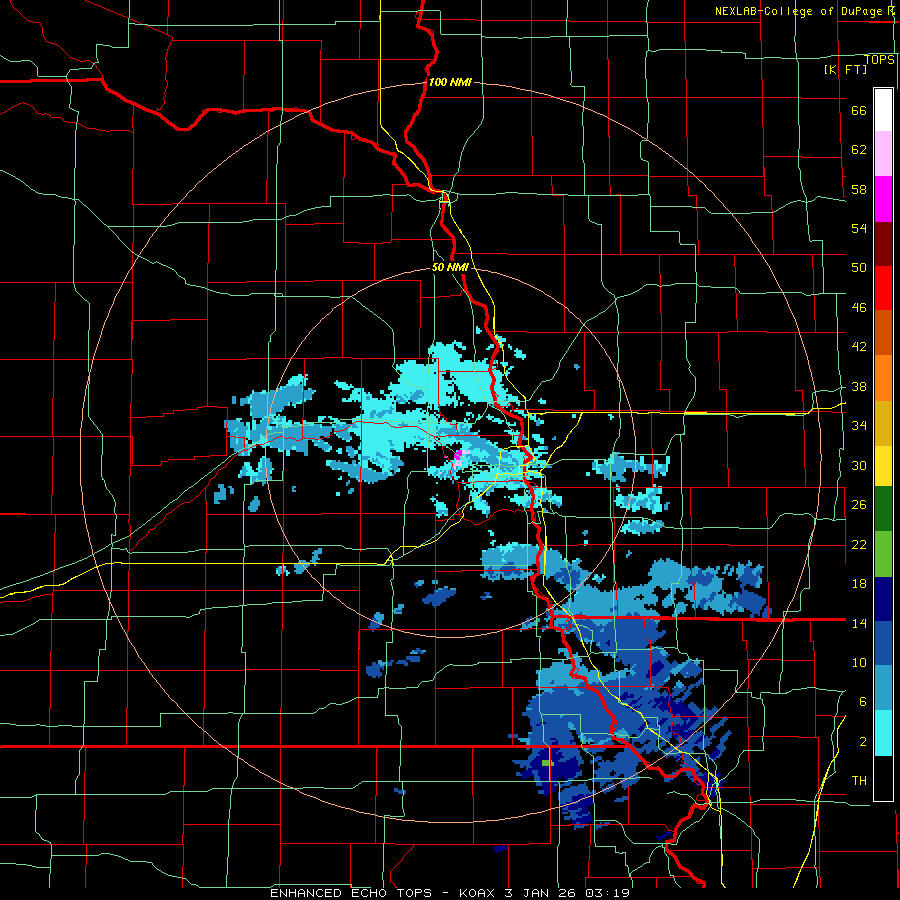The image size is (900, 900).
Task: Click the 2 legend value
Action: coord(863,741)
